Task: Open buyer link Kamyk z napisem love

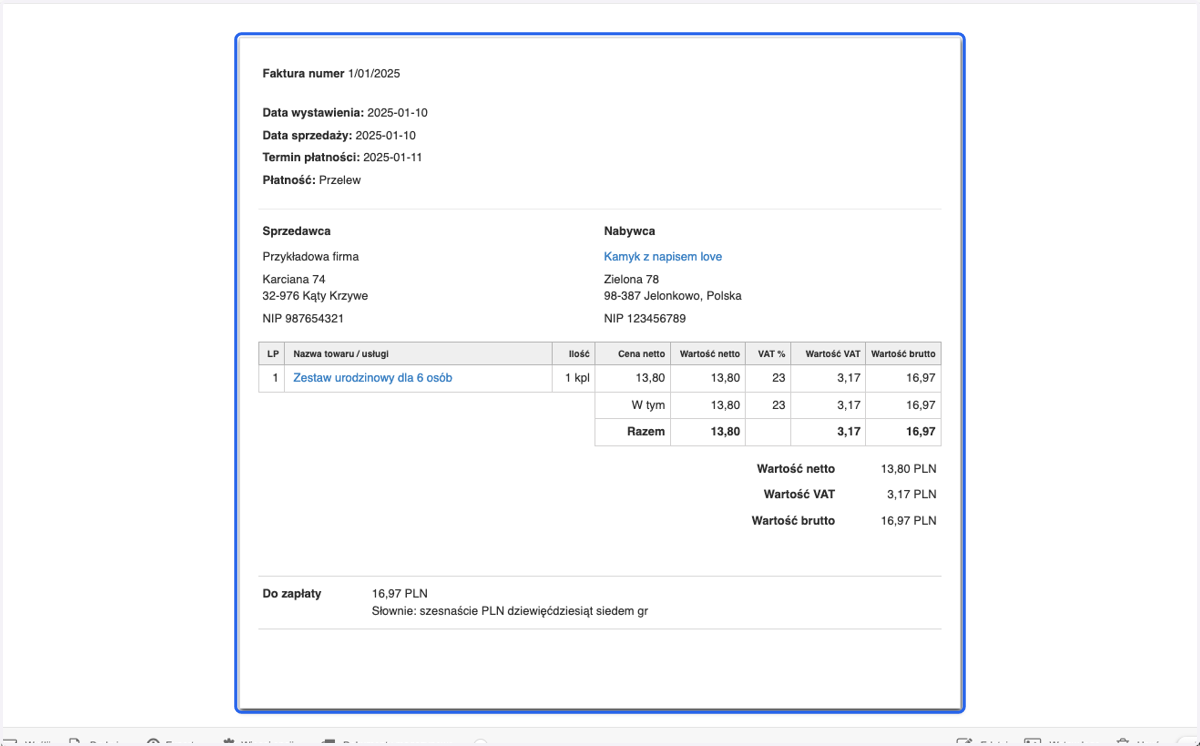Action: (663, 257)
